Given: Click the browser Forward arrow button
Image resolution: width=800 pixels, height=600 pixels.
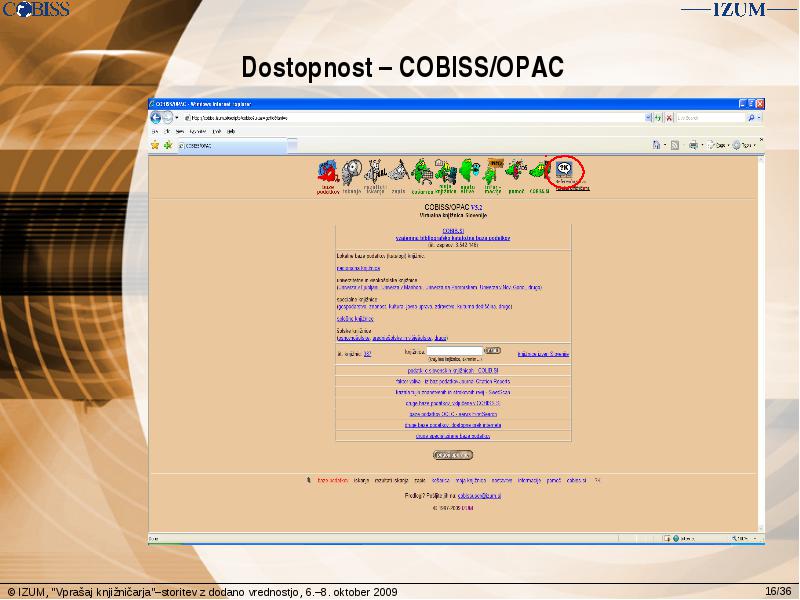Looking at the screenshot, I should point(167,118).
